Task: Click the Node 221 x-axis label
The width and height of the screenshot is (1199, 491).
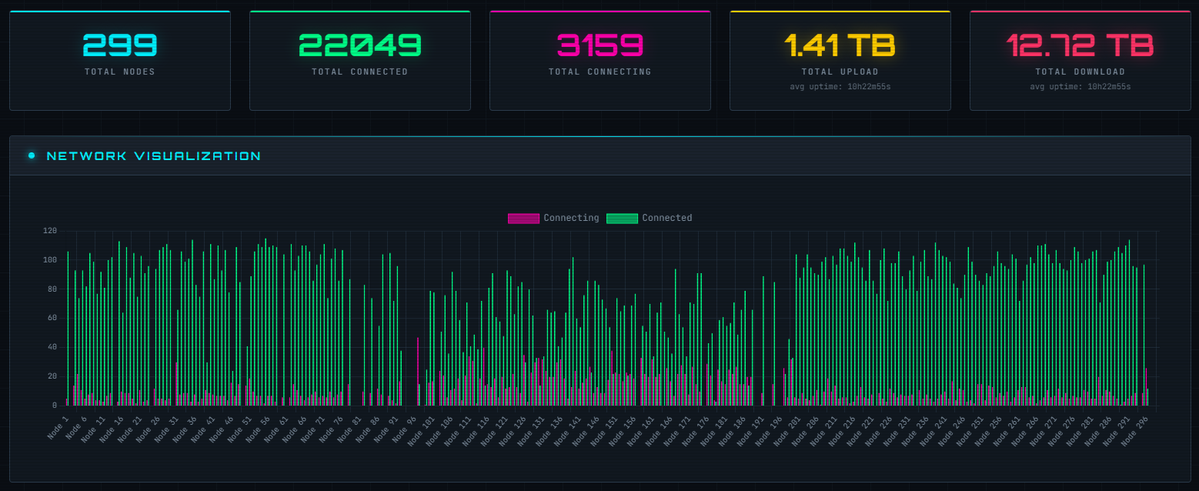Action: tap(859, 429)
